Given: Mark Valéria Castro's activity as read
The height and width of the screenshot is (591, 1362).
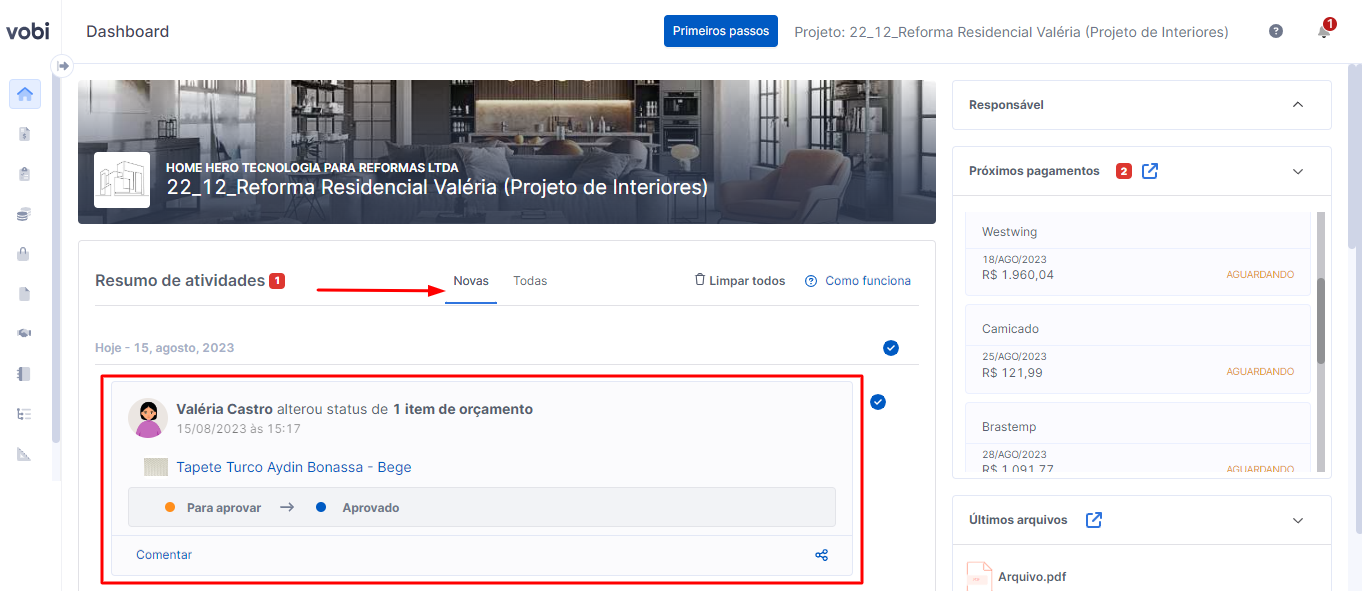Looking at the screenshot, I should (x=878, y=402).
